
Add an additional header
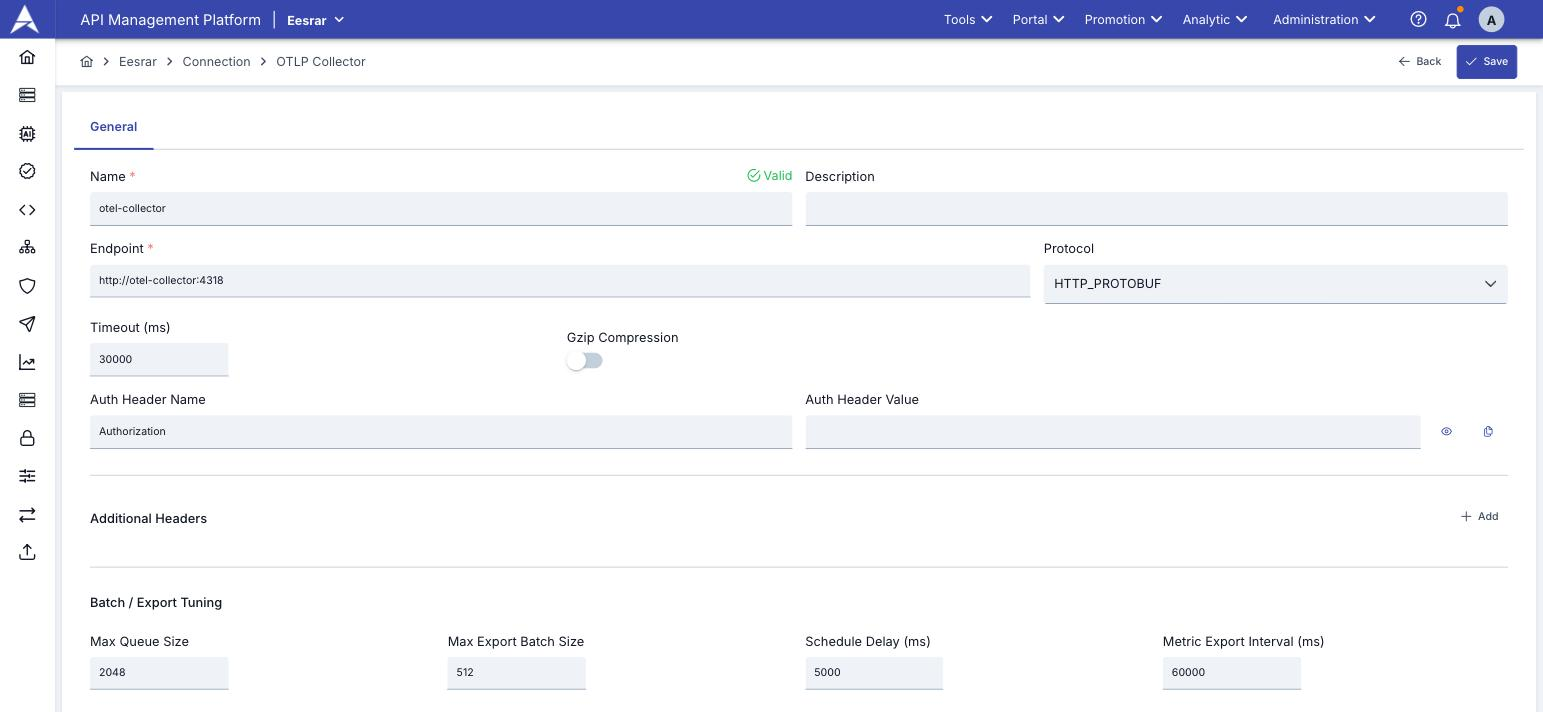1479,516
